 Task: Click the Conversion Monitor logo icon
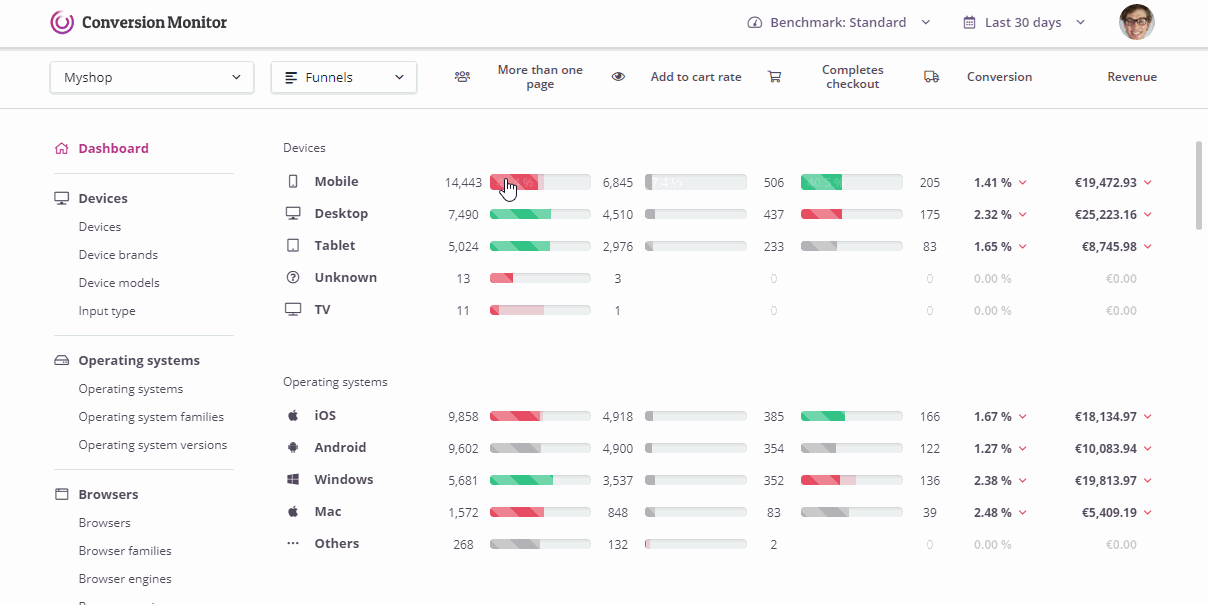[60, 21]
